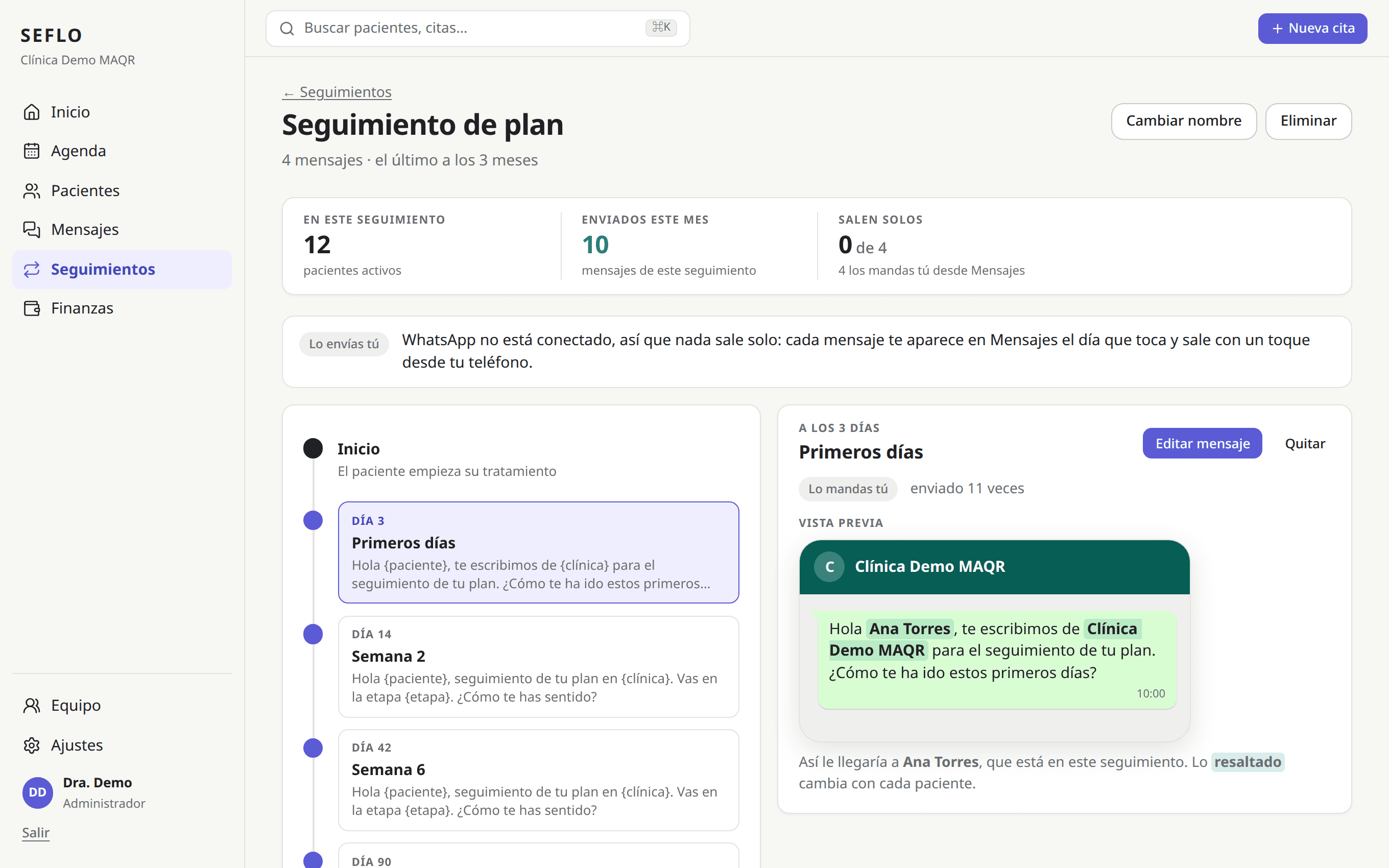The width and height of the screenshot is (1389, 868).
Task: Create a new appointment with Nueva cita
Action: pyautogui.click(x=1313, y=28)
